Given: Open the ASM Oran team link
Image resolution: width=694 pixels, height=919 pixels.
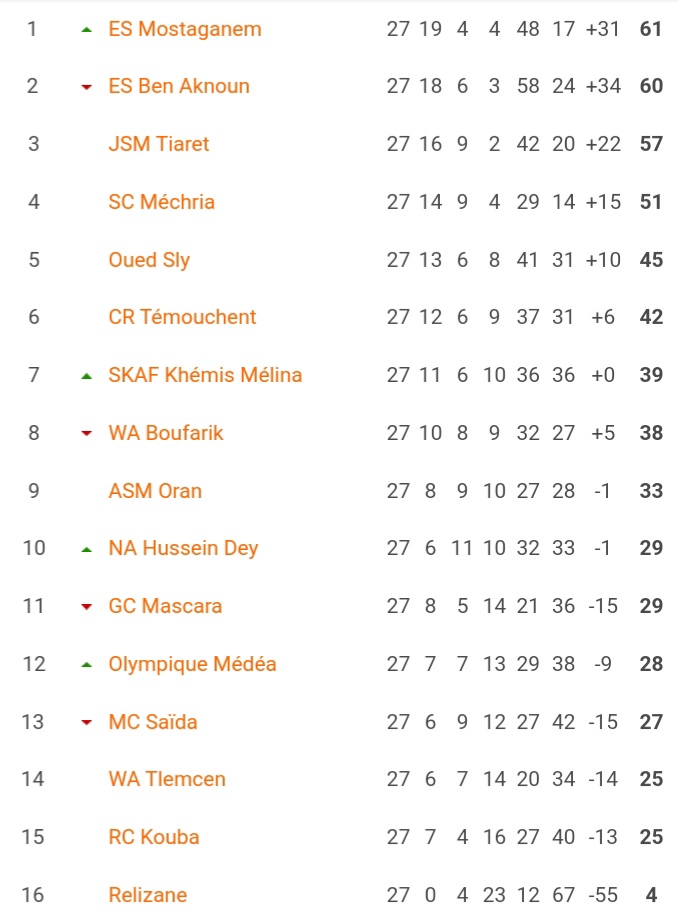Looking at the screenshot, I should pos(155,491).
